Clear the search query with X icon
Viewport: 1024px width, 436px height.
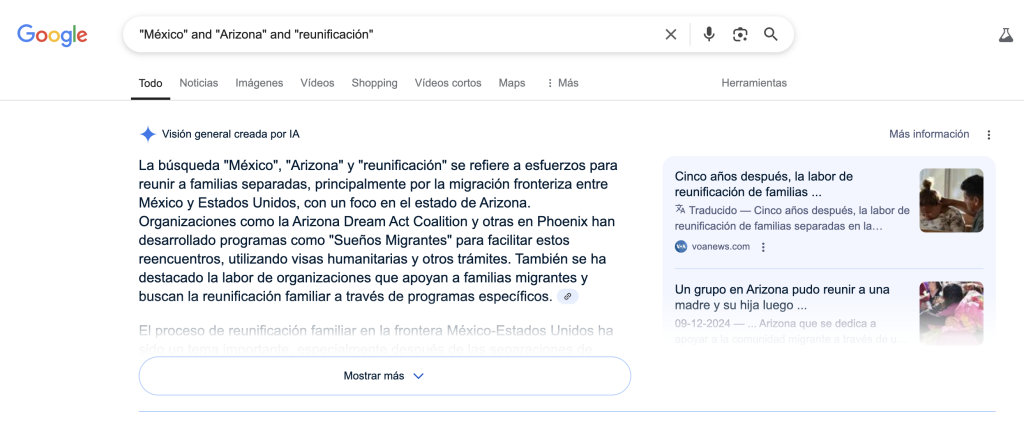(x=671, y=35)
